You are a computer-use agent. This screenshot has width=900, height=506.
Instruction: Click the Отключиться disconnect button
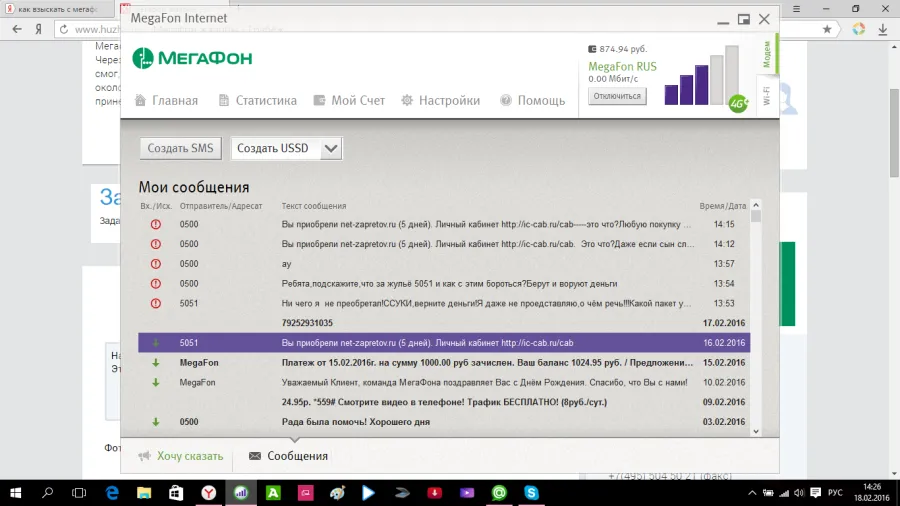(617, 96)
